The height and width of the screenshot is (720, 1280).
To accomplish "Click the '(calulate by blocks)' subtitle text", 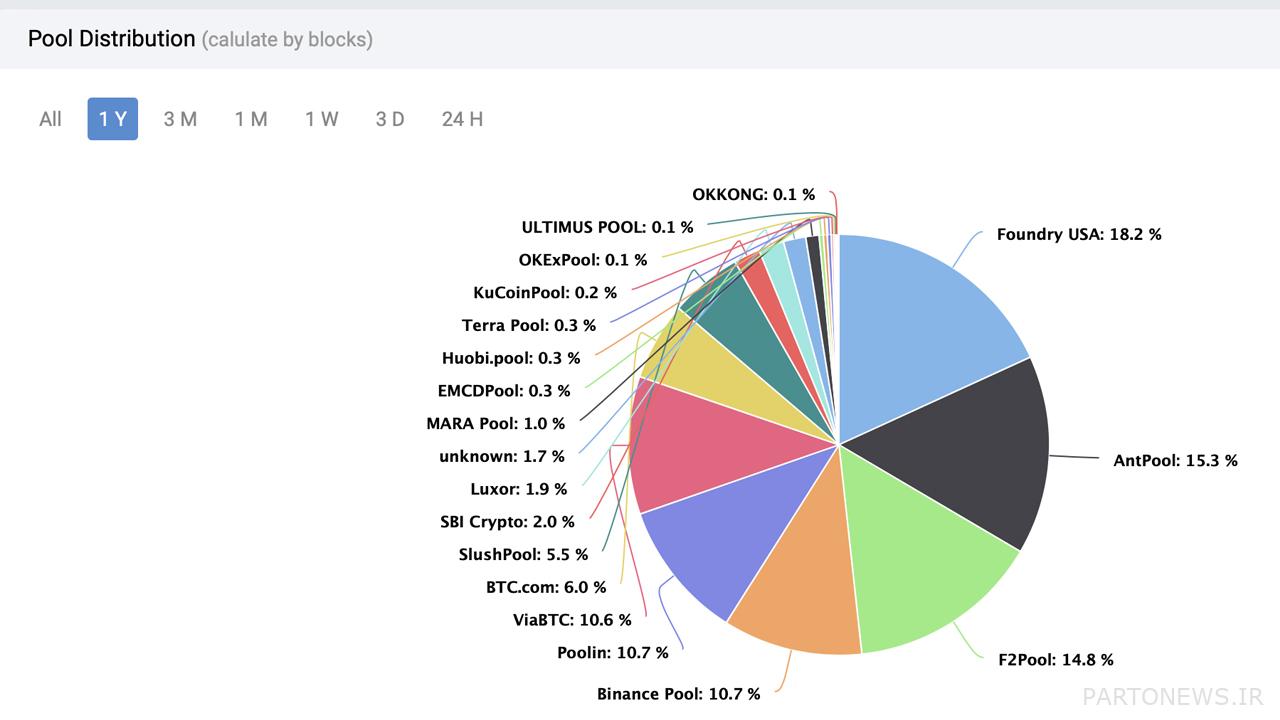I will coord(287,40).
